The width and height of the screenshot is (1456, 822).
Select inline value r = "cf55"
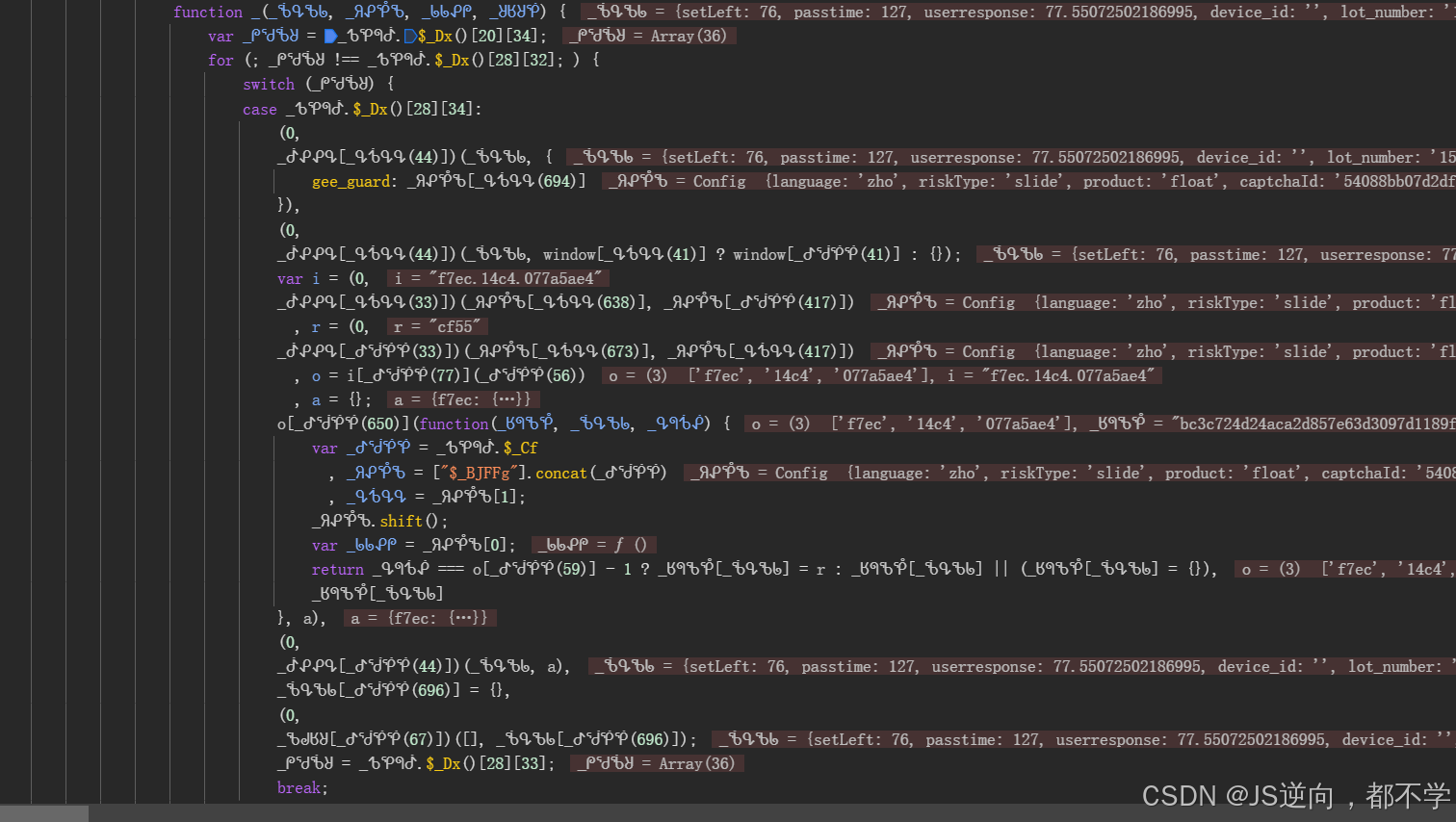(436, 326)
